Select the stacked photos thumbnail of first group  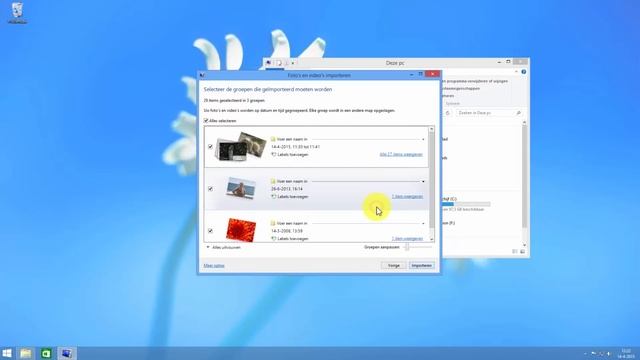[241, 146]
